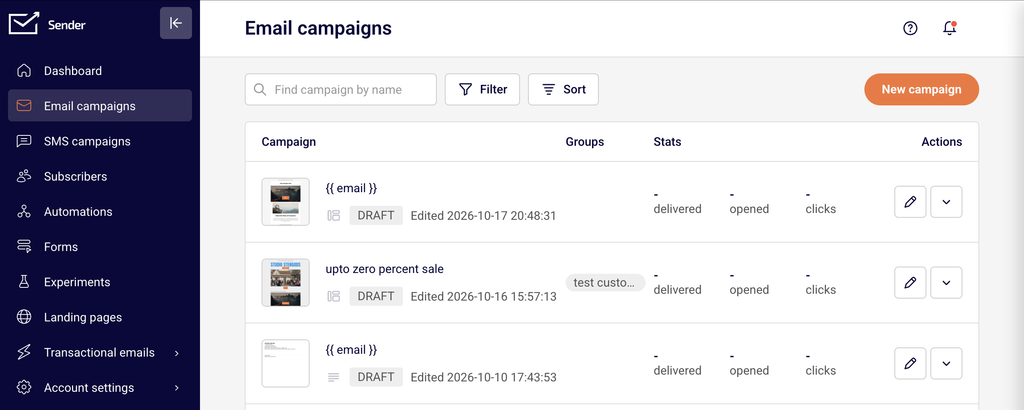Open actions dropdown for upto zero percent sale
This screenshot has height=410, width=1024.
point(946,283)
